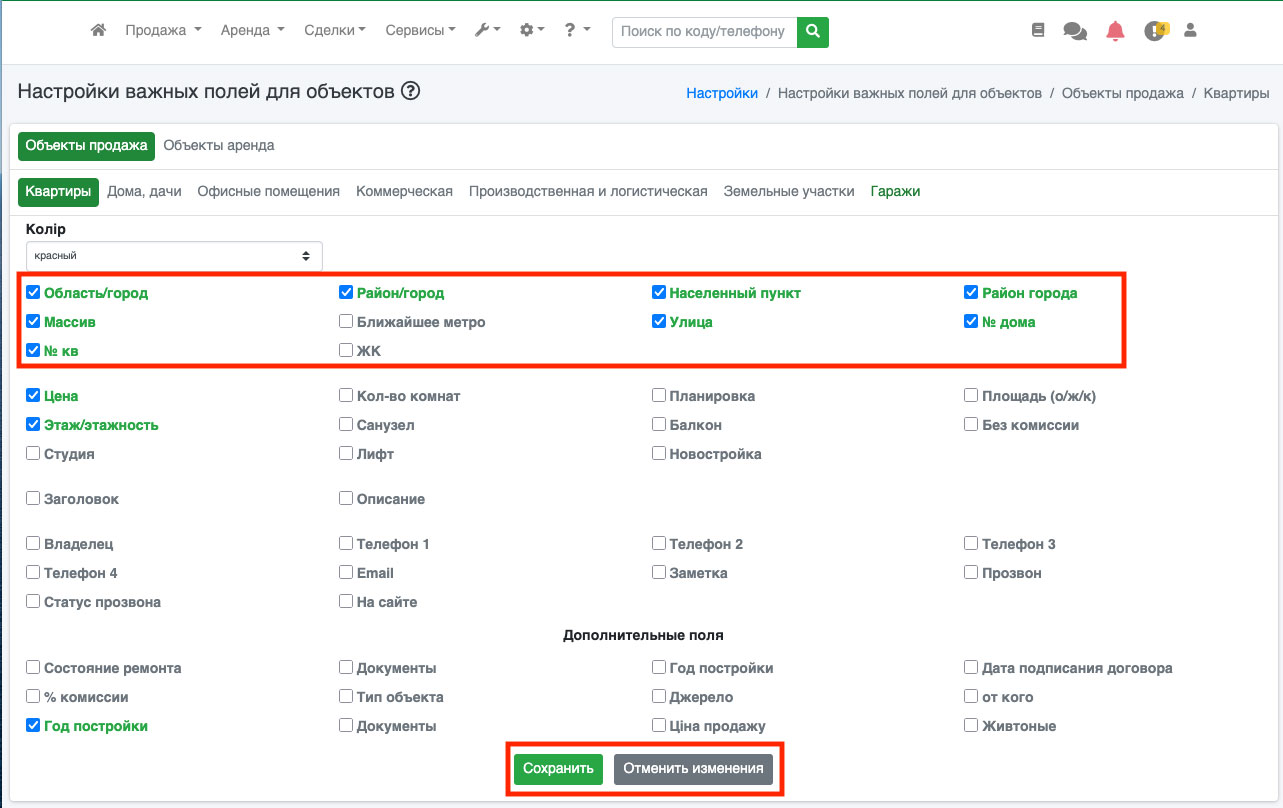The height and width of the screenshot is (808, 1283).
Task: Click the help icon beside page title
Action: pyautogui.click(x=410, y=91)
